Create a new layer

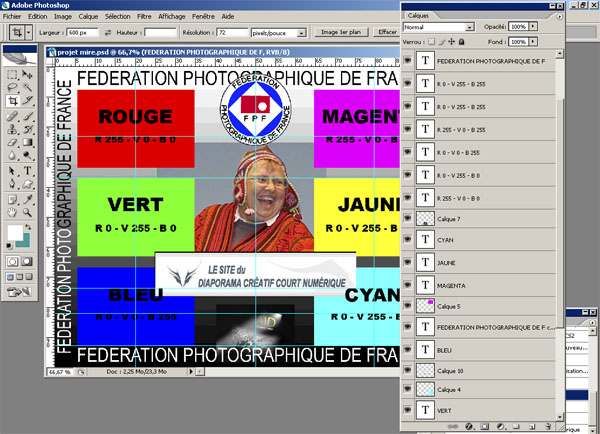pos(532,426)
